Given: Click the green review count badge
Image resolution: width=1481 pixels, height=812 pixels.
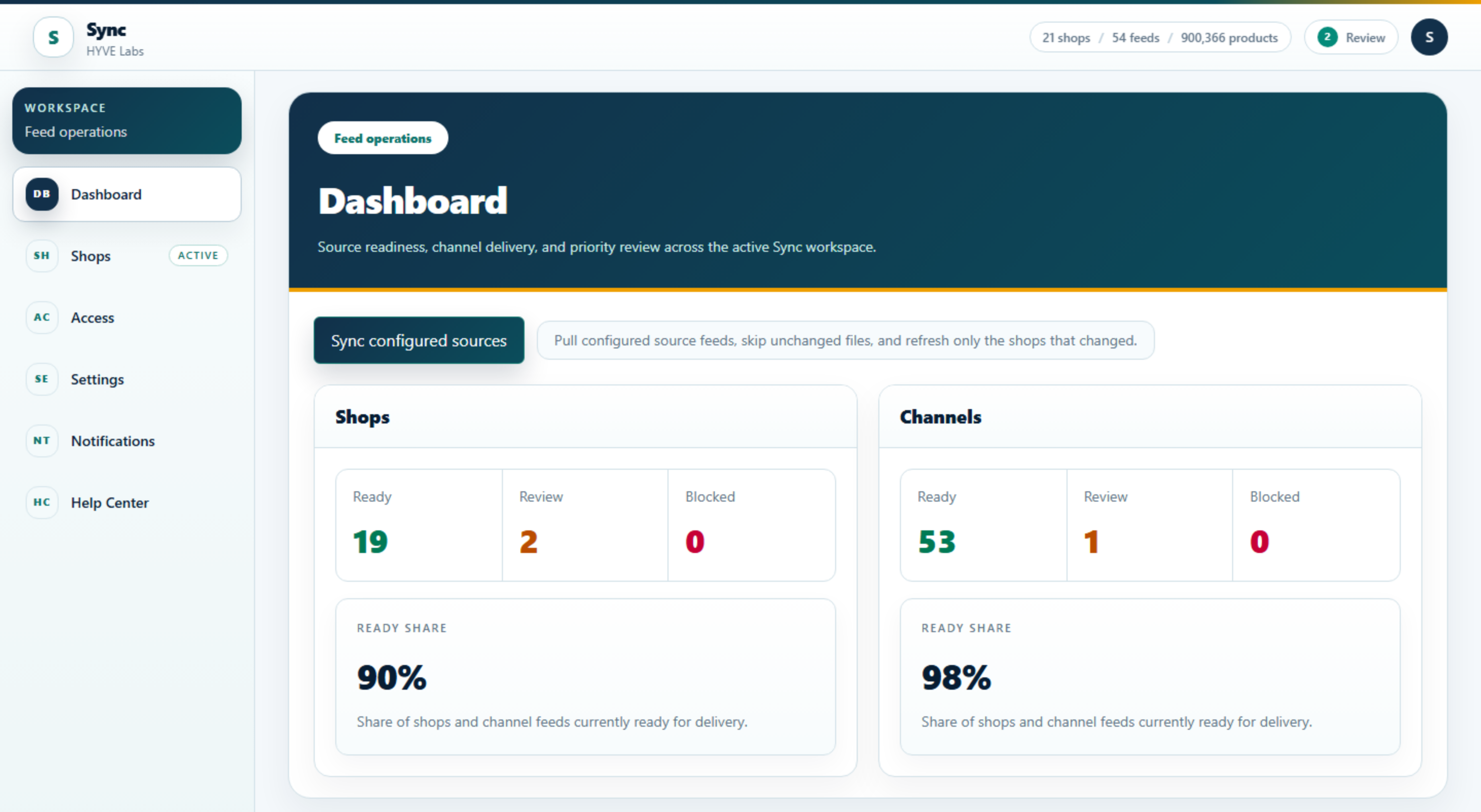Looking at the screenshot, I should [x=1327, y=38].
